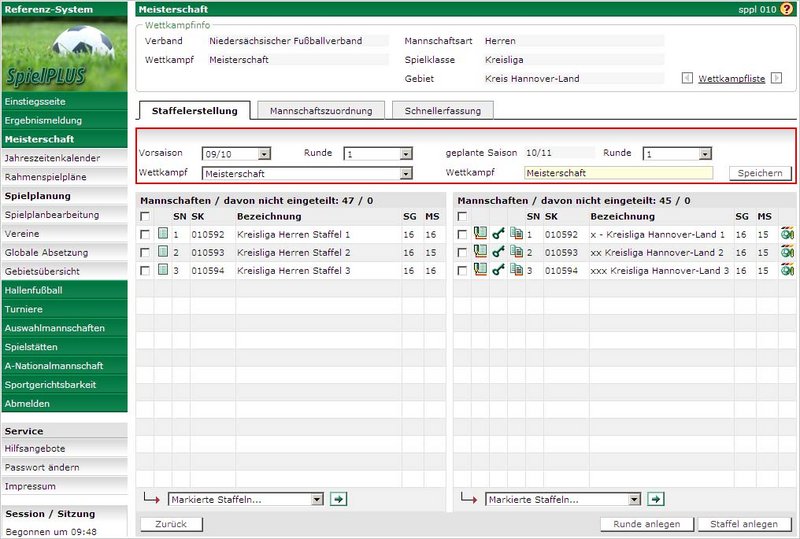Open the help question mark icon
800x539 pixels.
tap(786, 9)
